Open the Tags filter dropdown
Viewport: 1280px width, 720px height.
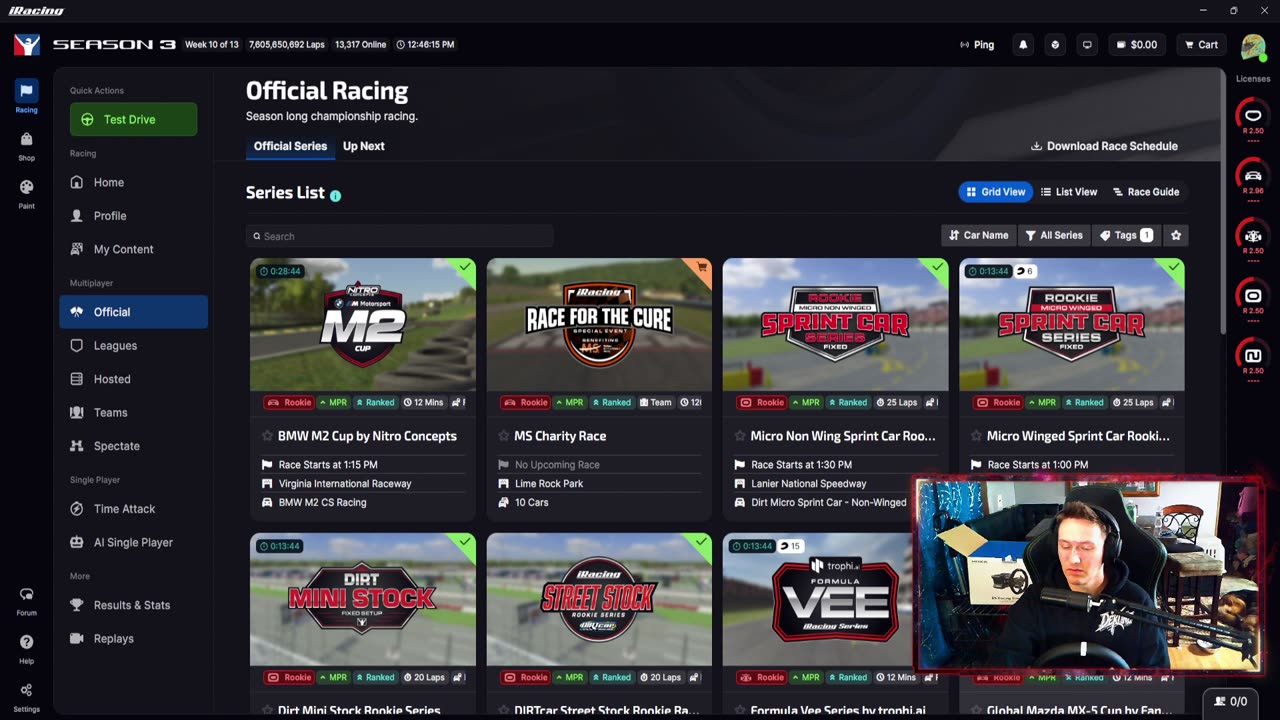pyautogui.click(x=1127, y=235)
